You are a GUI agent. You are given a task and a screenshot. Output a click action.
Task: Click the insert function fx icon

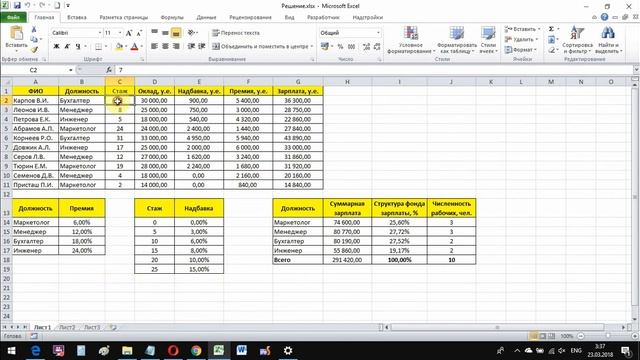pos(109,70)
